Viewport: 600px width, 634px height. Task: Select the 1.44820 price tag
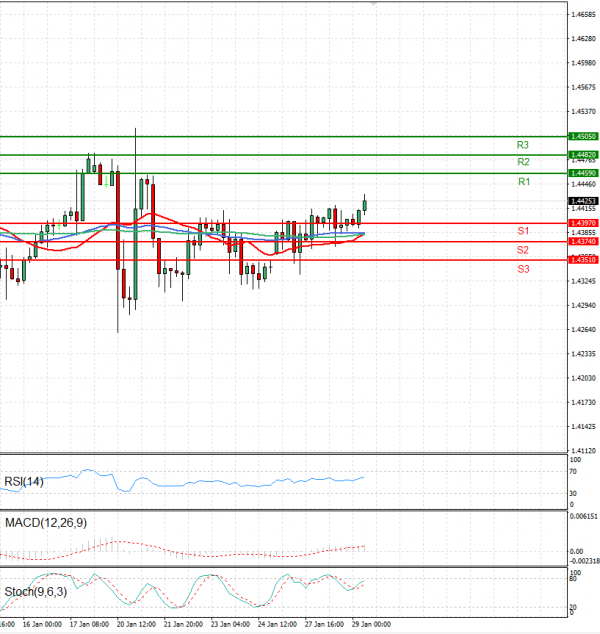point(583,155)
